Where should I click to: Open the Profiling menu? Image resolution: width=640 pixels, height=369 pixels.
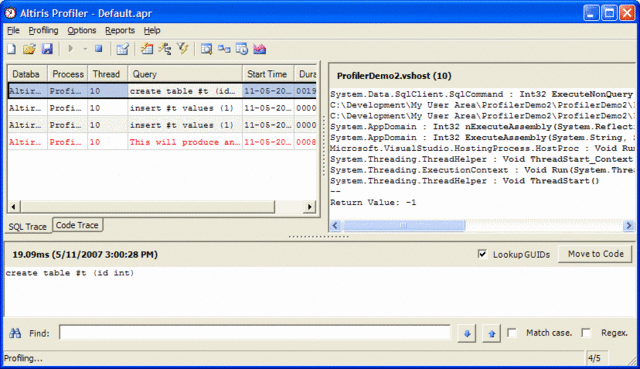coord(43,31)
